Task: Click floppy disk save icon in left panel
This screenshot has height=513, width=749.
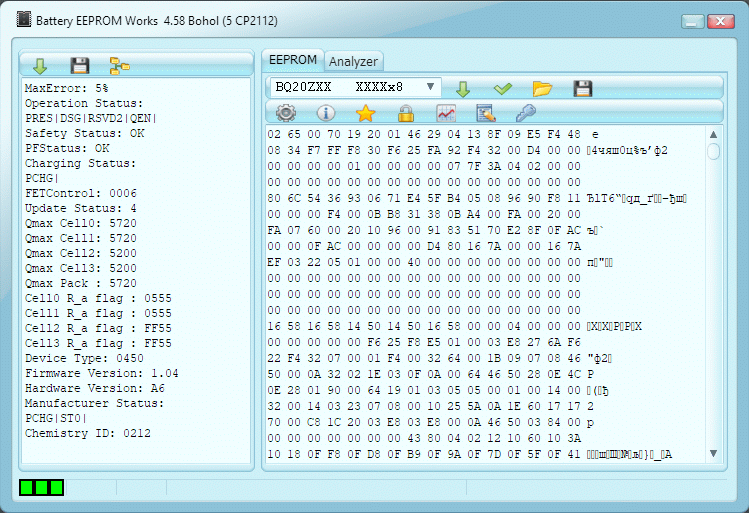Action: [80, 65]
